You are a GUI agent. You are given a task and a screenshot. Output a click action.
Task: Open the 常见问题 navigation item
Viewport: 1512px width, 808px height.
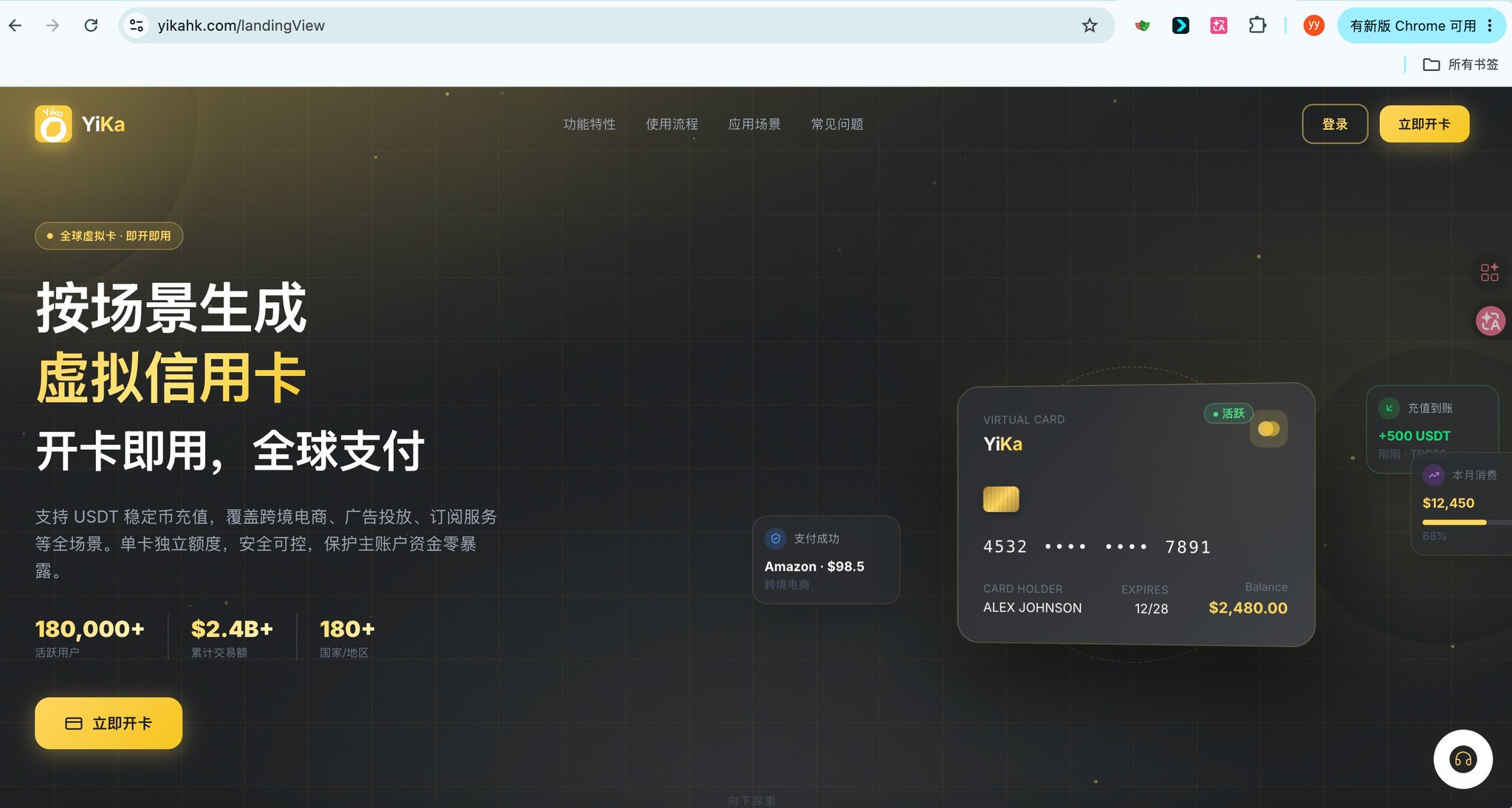837,124
